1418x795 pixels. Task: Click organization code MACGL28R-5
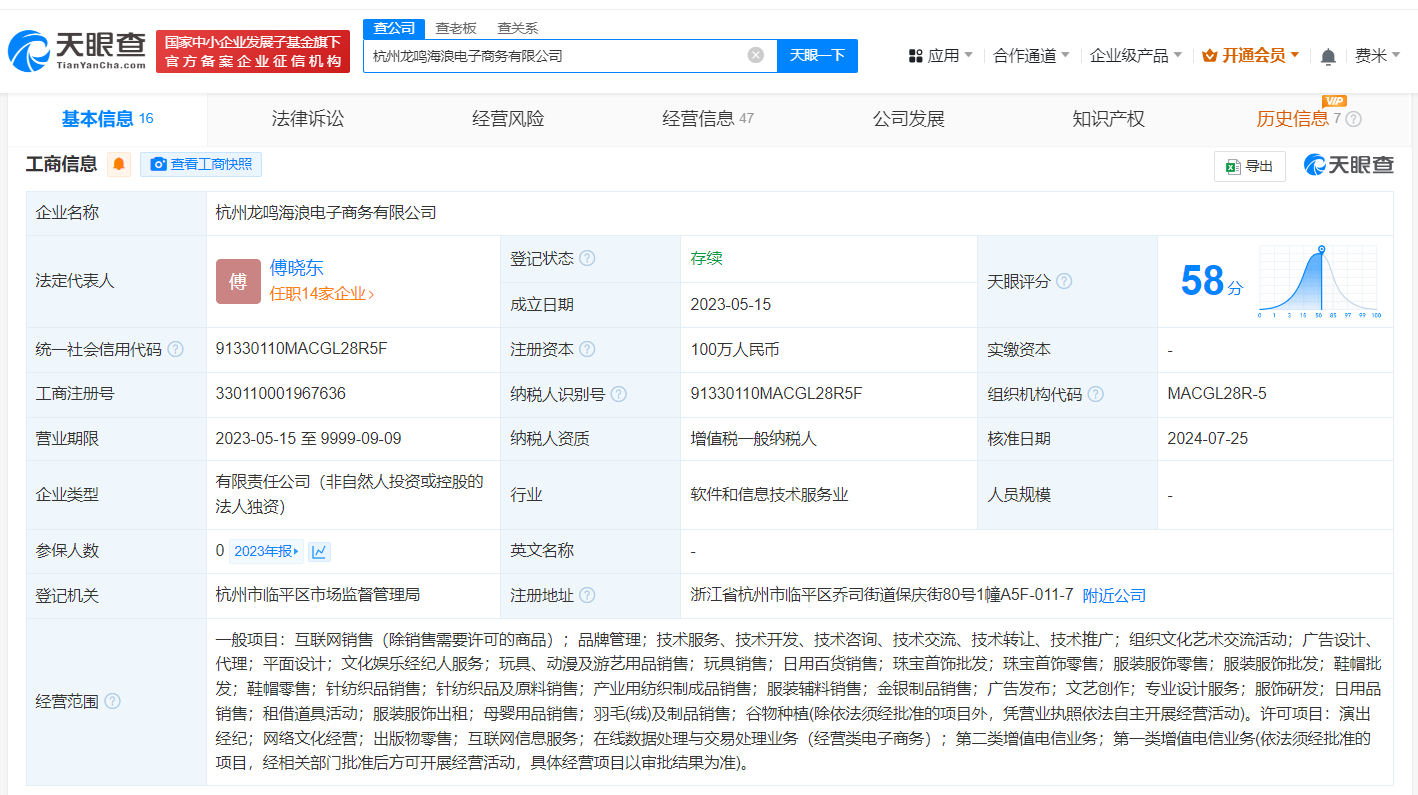point(1217,394)
